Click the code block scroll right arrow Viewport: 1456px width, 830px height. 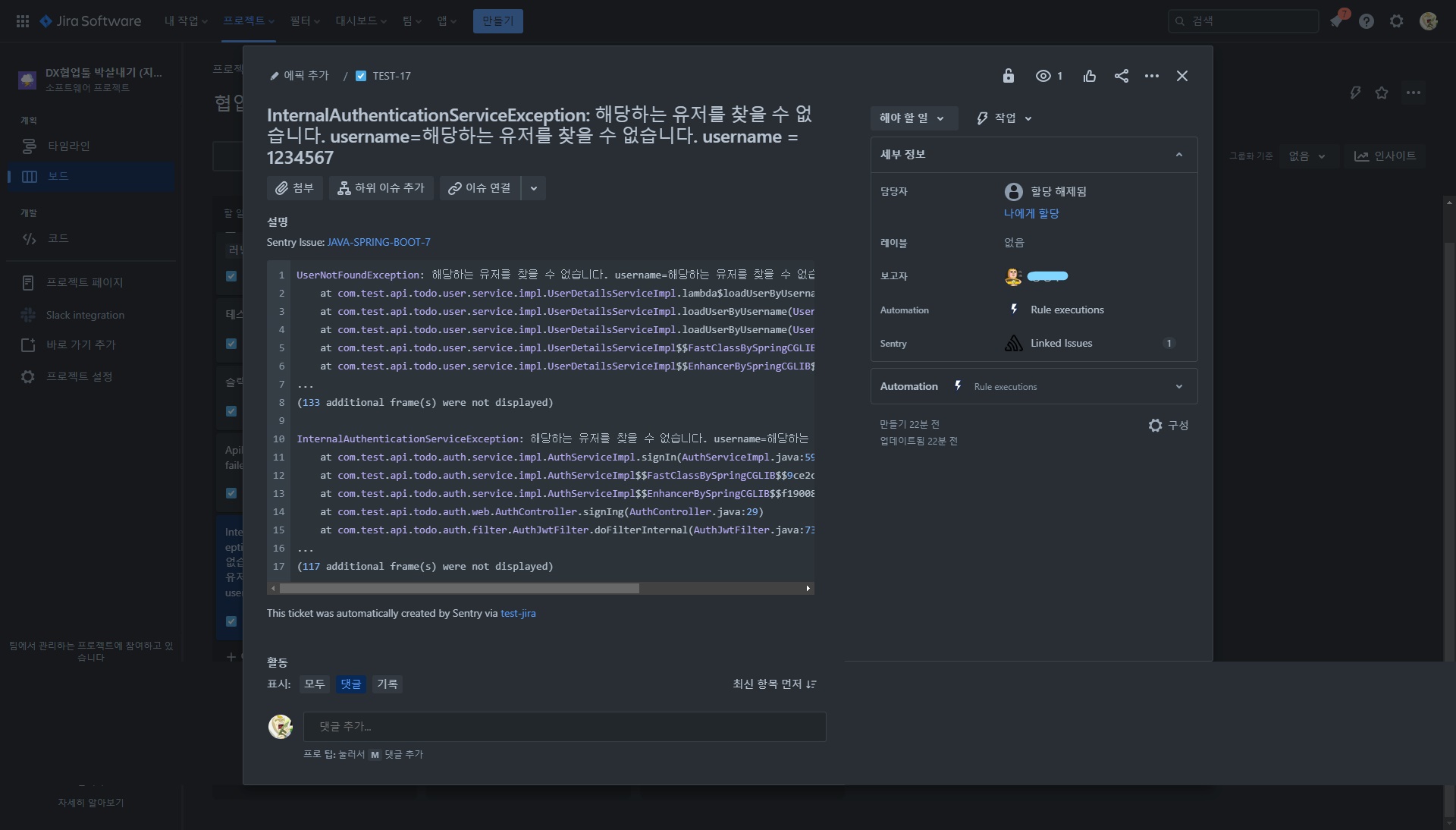click(808, 589)
